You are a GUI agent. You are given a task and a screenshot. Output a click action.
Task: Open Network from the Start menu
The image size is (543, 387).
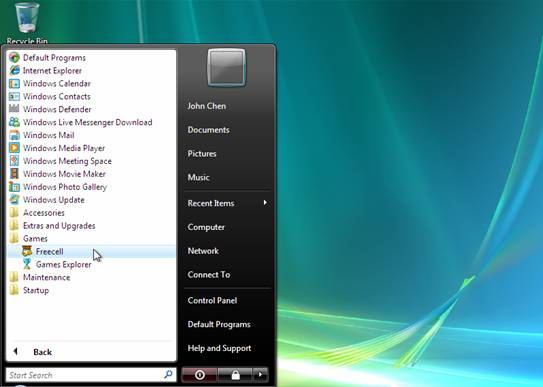pyautogui.click(x=203, y=251)
